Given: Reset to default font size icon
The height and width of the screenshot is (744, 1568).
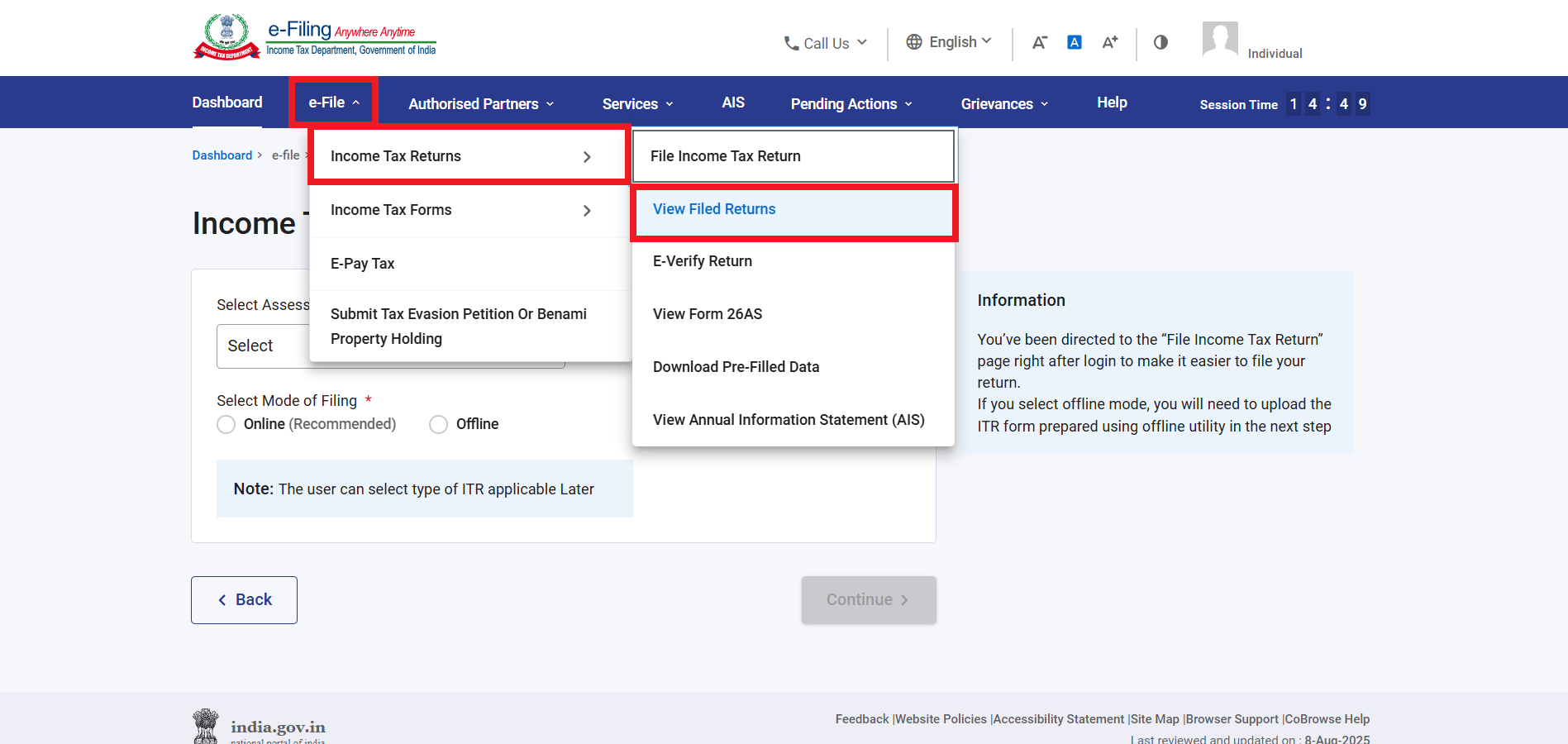Looking at the screenshot, I should [1075, 42].
